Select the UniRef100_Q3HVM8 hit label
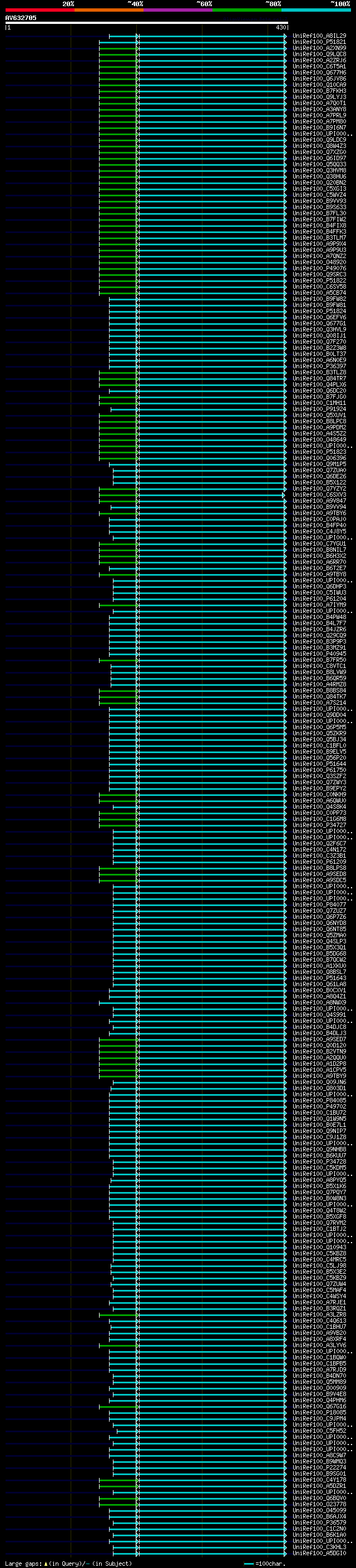The image size is (356, 1568). coord(319,170)
